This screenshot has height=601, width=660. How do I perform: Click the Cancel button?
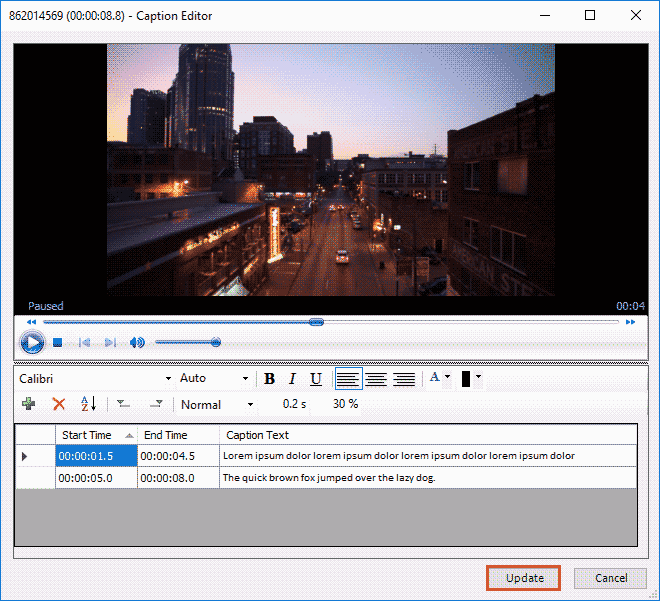pyautogui.click(x=610, y=578)
